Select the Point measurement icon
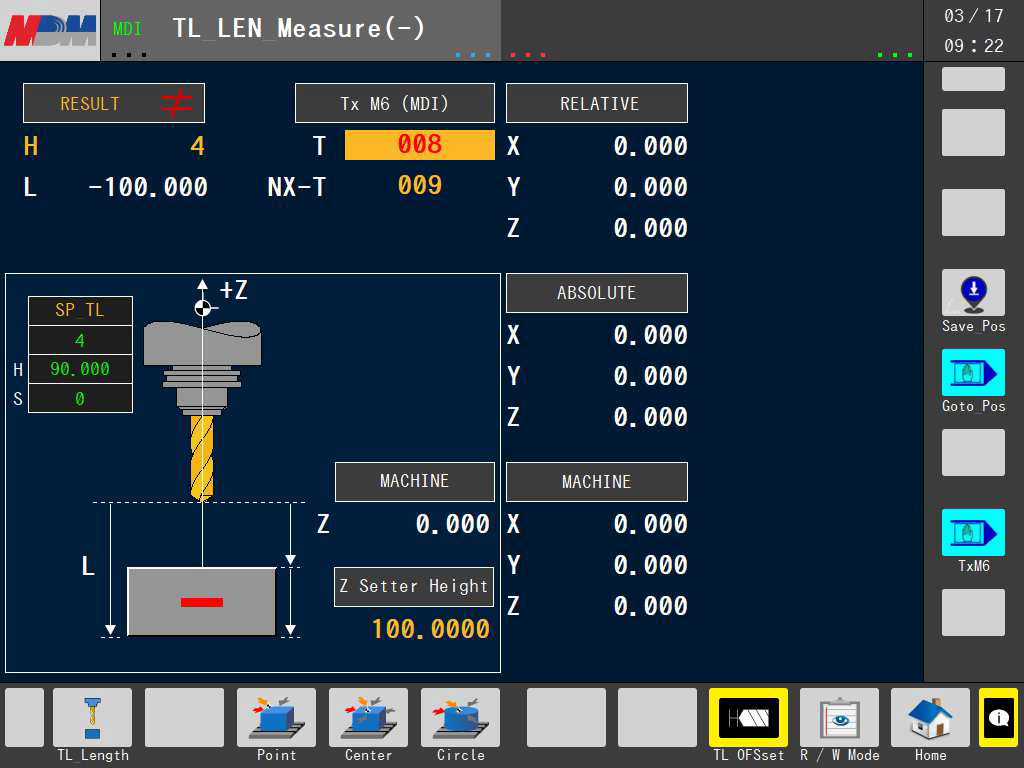The width and height of the screenshot is (1024, 768). 276,718
